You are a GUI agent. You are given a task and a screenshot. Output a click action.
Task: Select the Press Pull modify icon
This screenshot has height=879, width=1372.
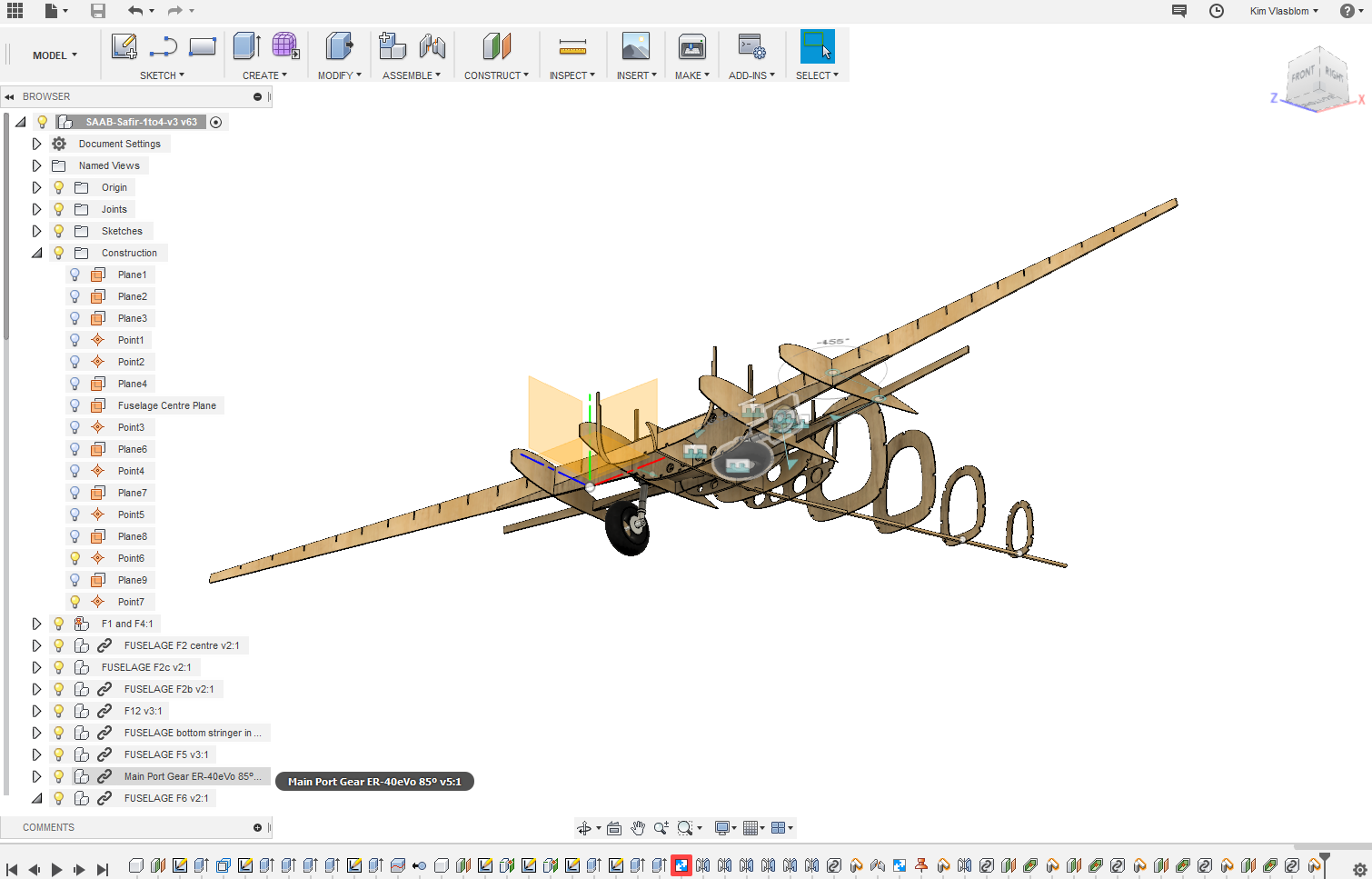pos(340,46)
